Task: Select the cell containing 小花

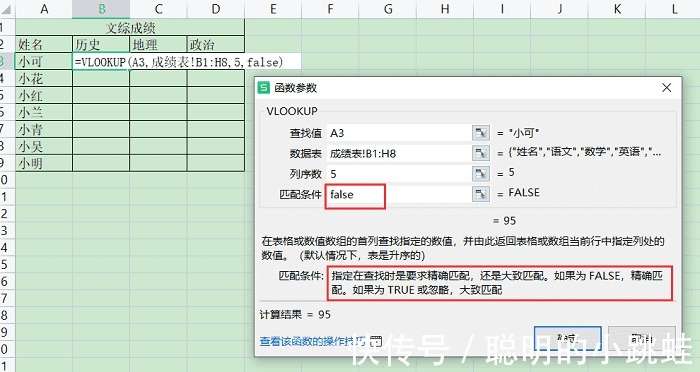Action: click(x=44, y=79)
